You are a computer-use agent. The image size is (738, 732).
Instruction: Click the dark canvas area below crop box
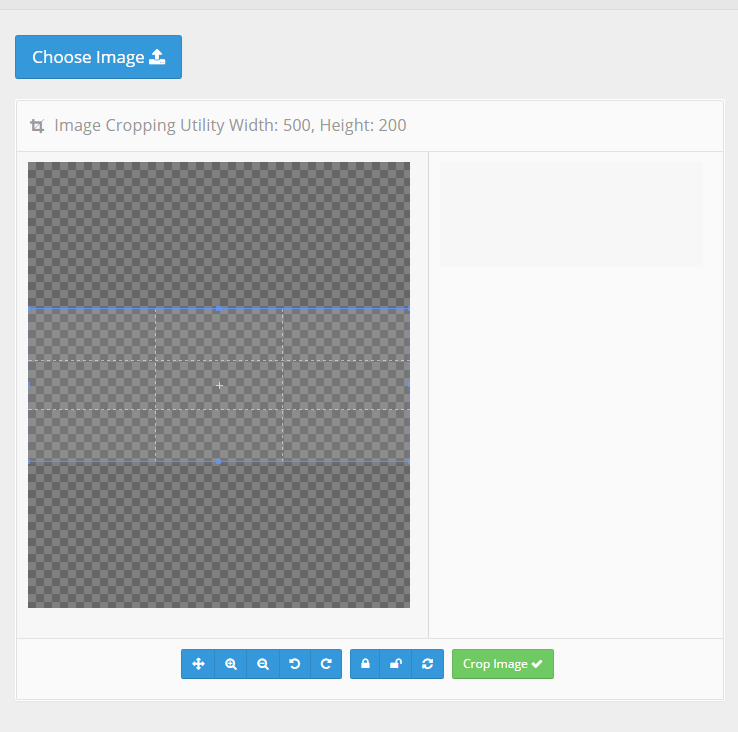(x=219, y=535)
